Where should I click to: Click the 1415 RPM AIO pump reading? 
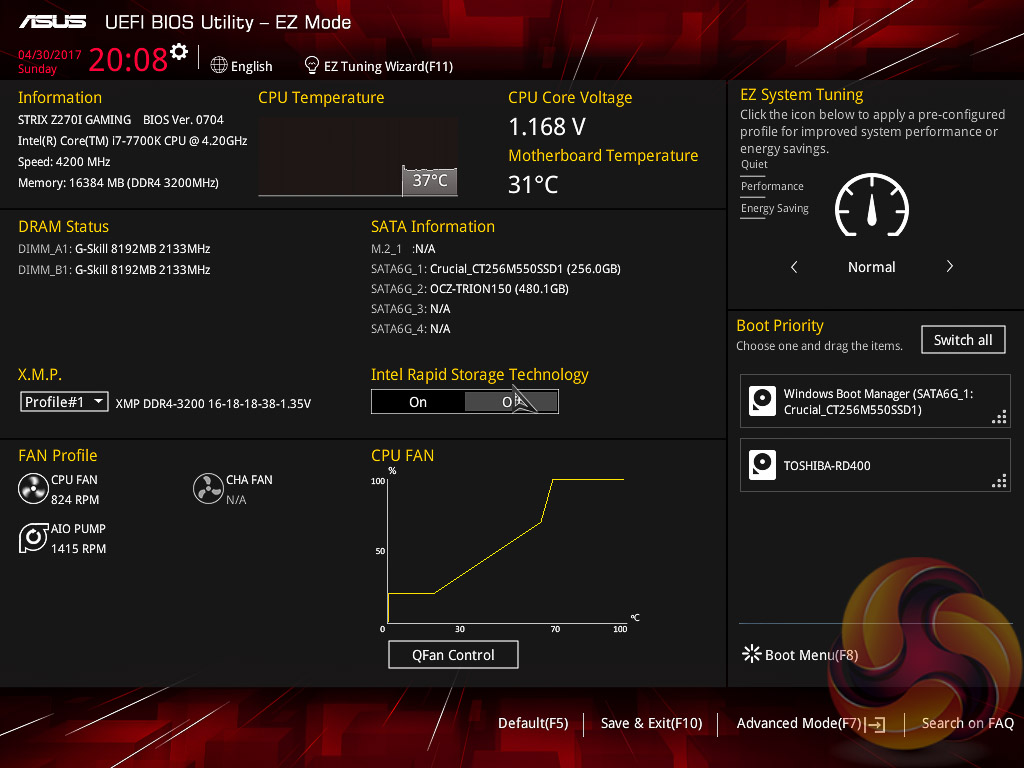pyautogui.click(x=78, y=549)
